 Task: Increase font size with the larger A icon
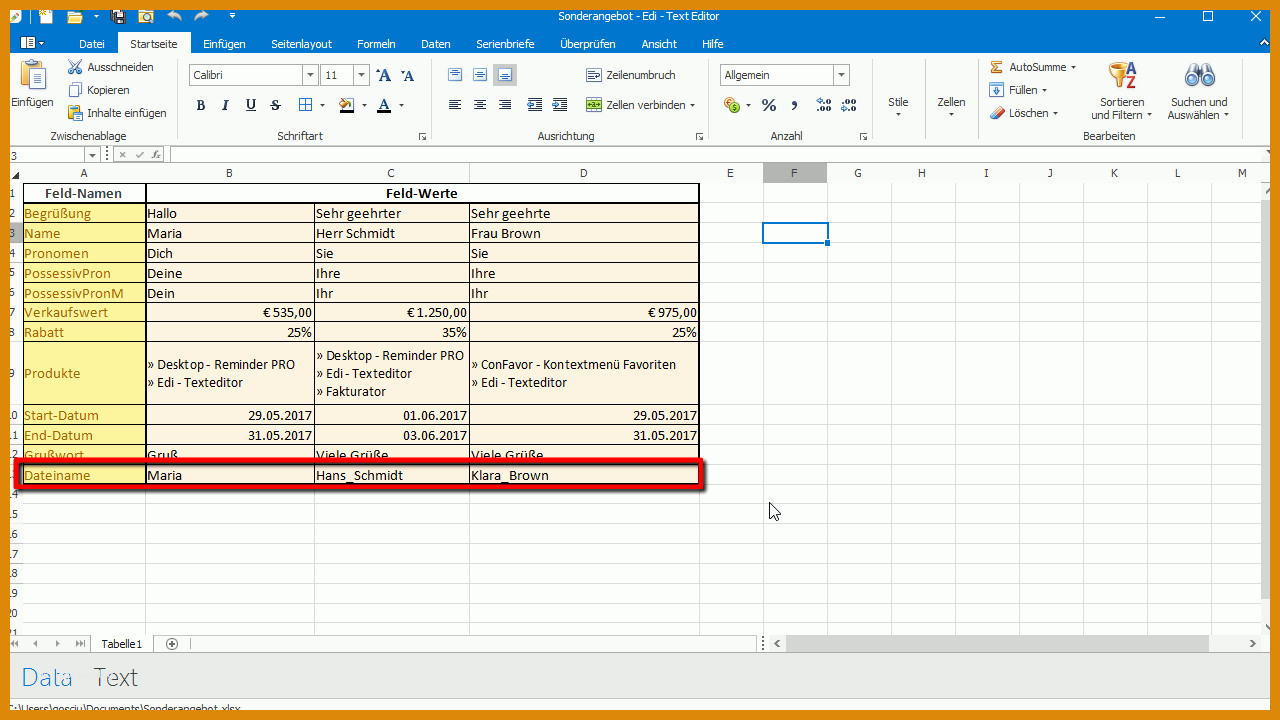pyautogui.click(x=384, y=75)
